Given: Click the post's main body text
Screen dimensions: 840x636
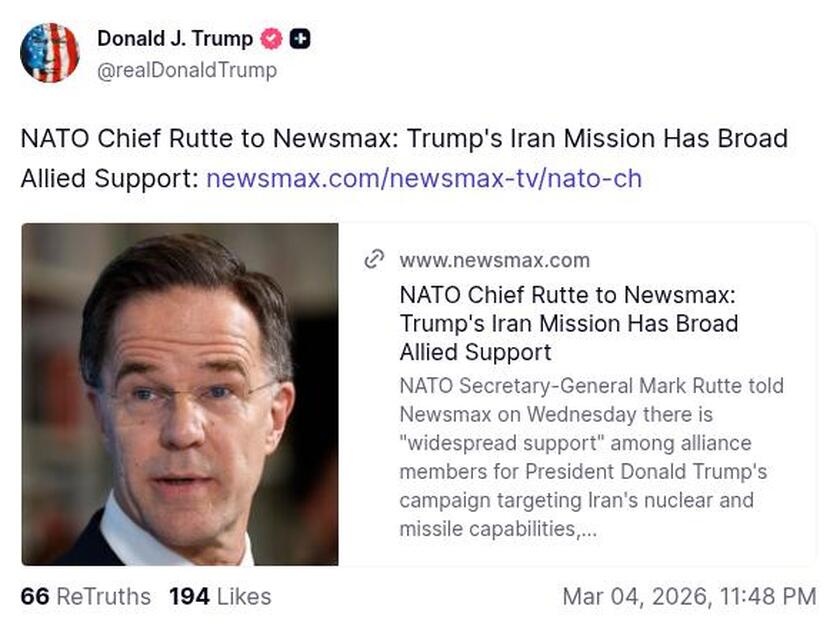Looking at the screenshot, I should (x=404, y=139).
